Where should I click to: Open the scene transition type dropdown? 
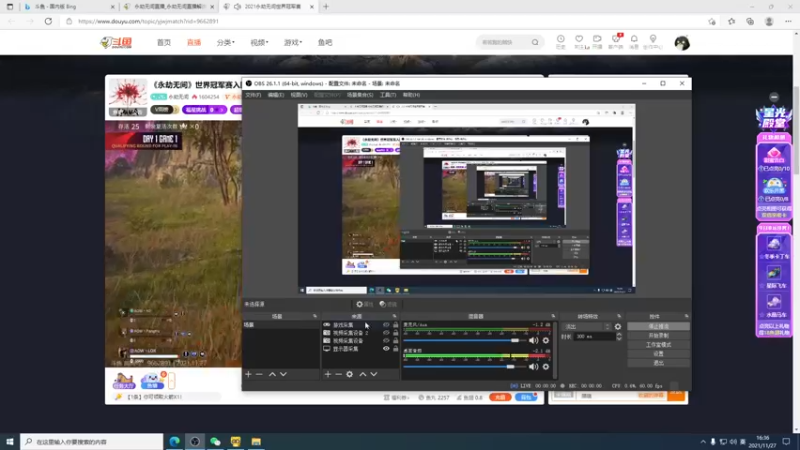coord(586,327)
